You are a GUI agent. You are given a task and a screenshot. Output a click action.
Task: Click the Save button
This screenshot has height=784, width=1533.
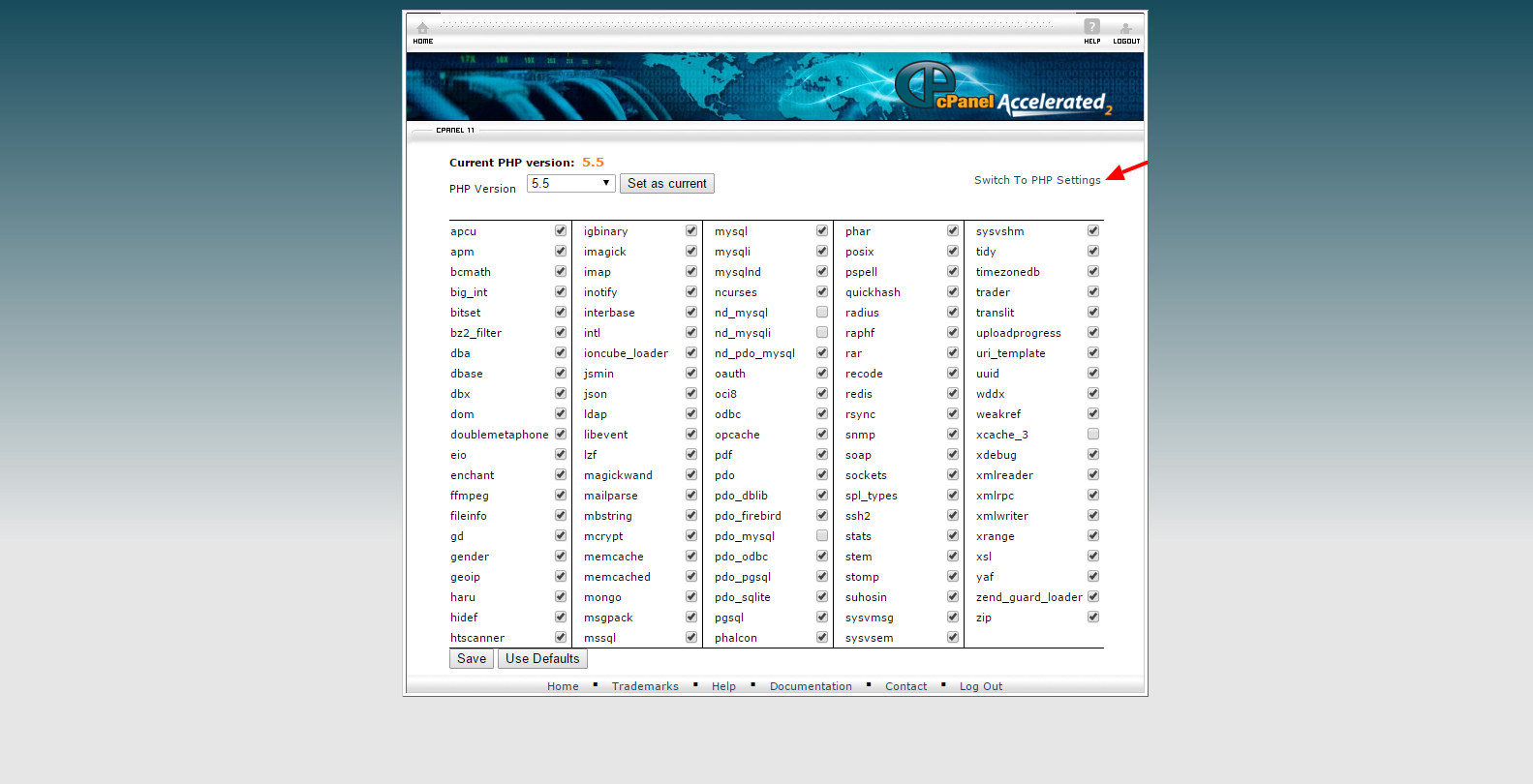tap(472, 659)
